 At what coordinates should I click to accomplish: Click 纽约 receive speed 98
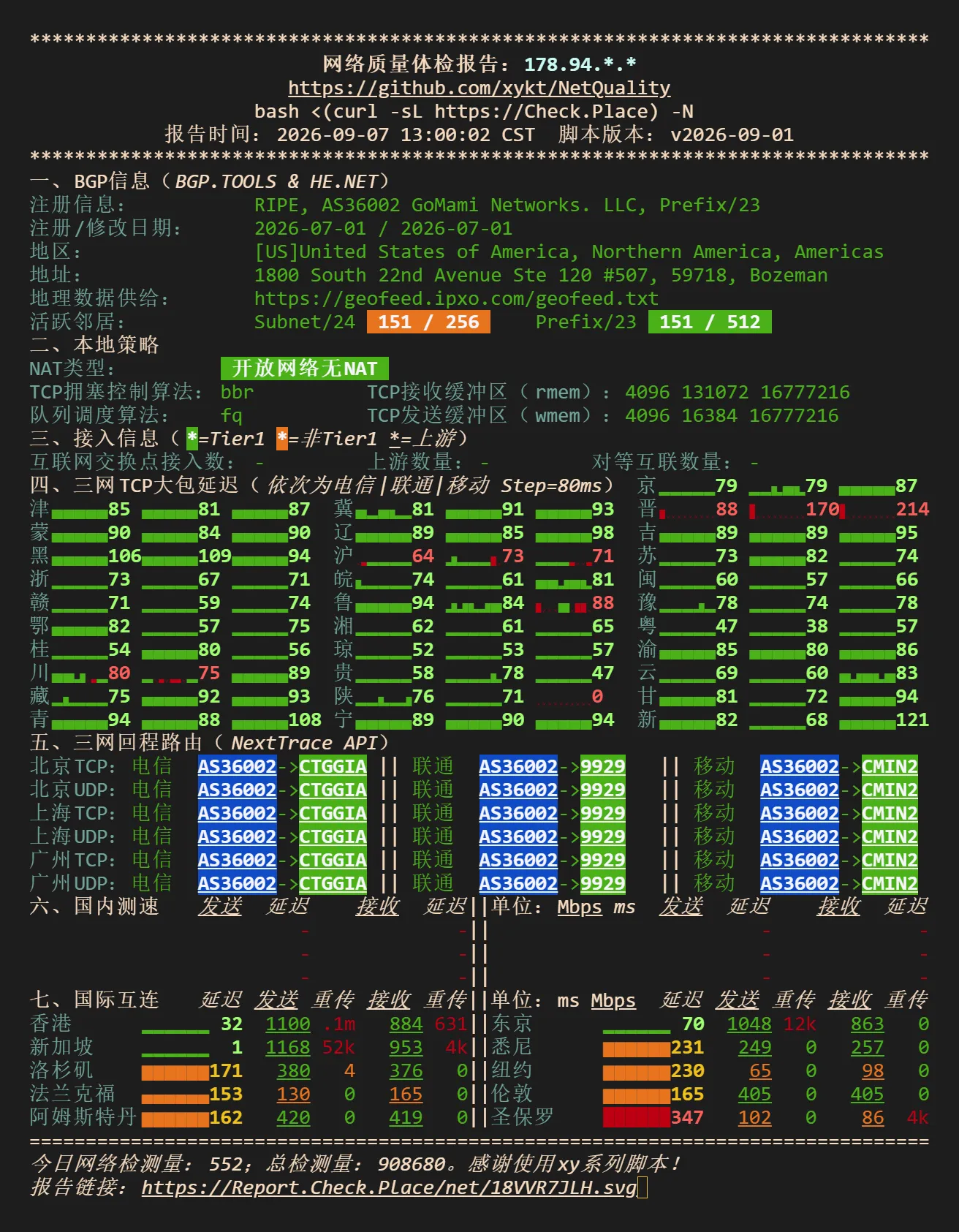coord(873,1070)
